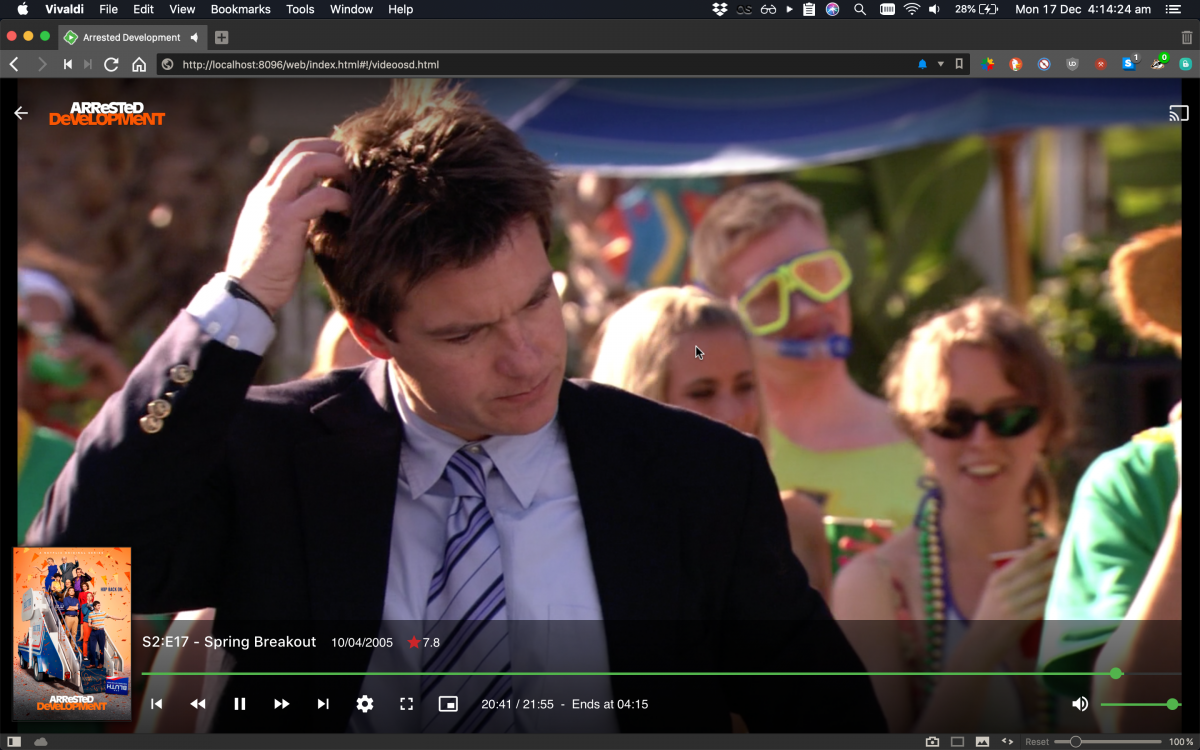This screenshot has width=1200, height=750.
Task: Capture page with the camera icon
Action: pyautogui.click(x=932, y=742)
